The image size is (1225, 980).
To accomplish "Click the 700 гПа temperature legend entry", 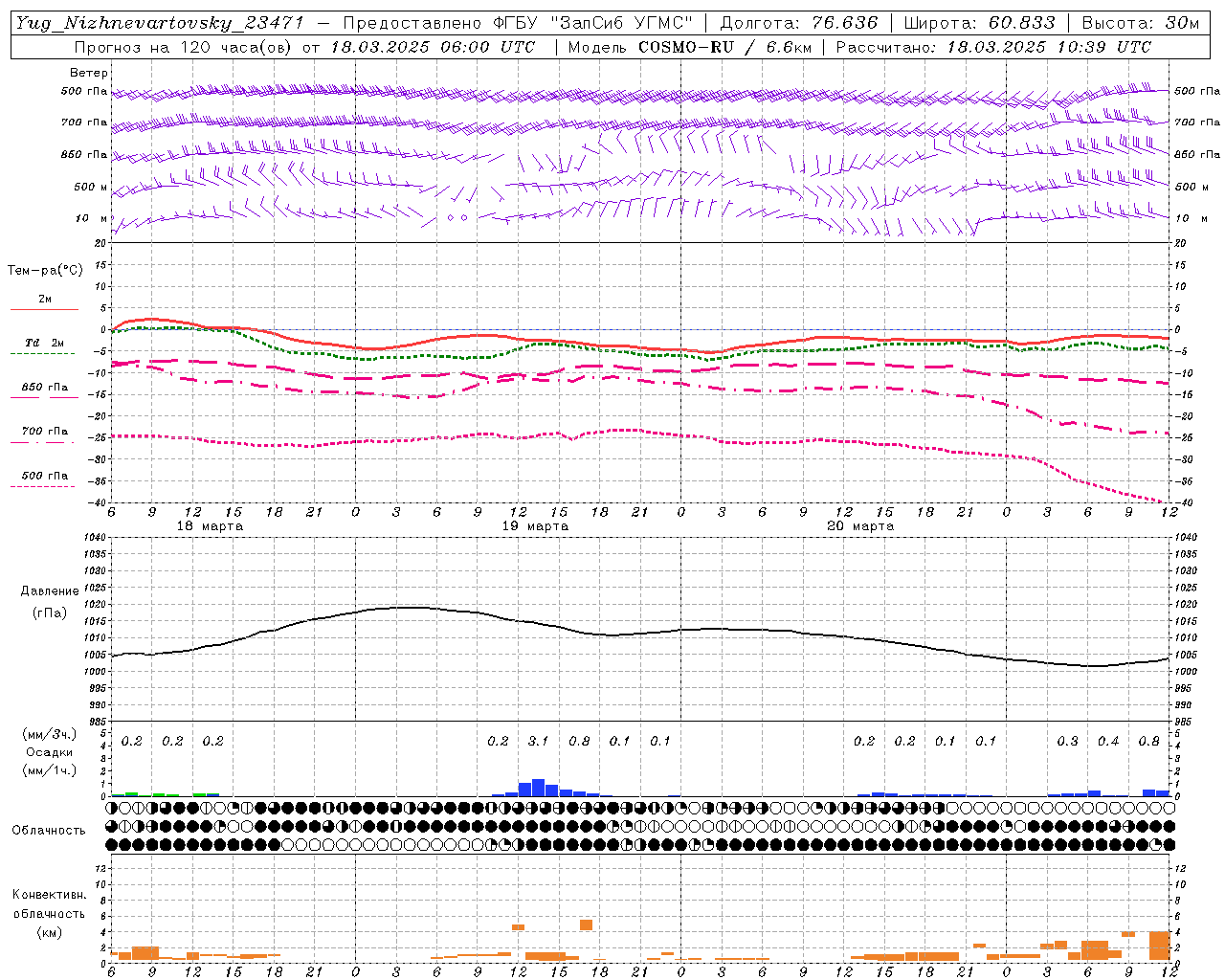I will pos(44,432).
